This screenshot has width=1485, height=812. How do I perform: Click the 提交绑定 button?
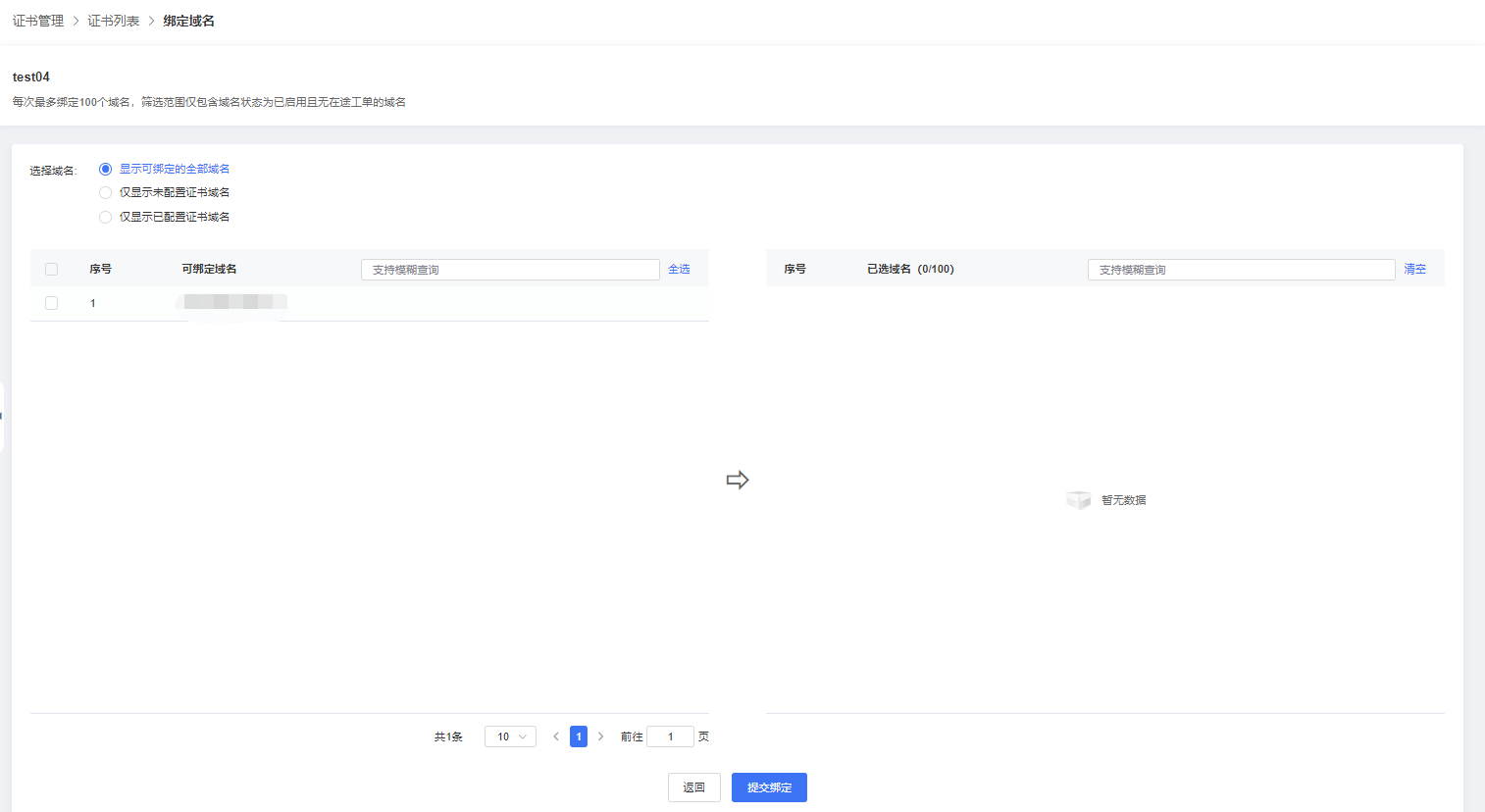(769, 787)
